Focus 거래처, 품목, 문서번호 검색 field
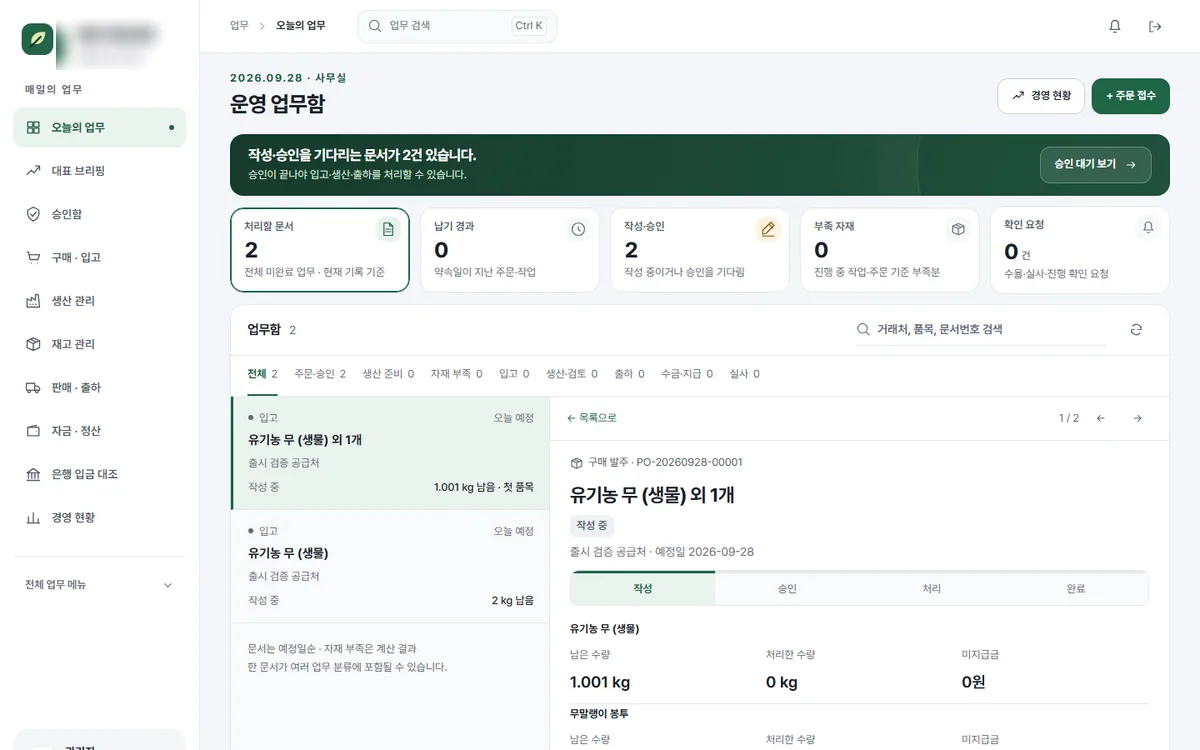1200x750 pixels. 981,329
